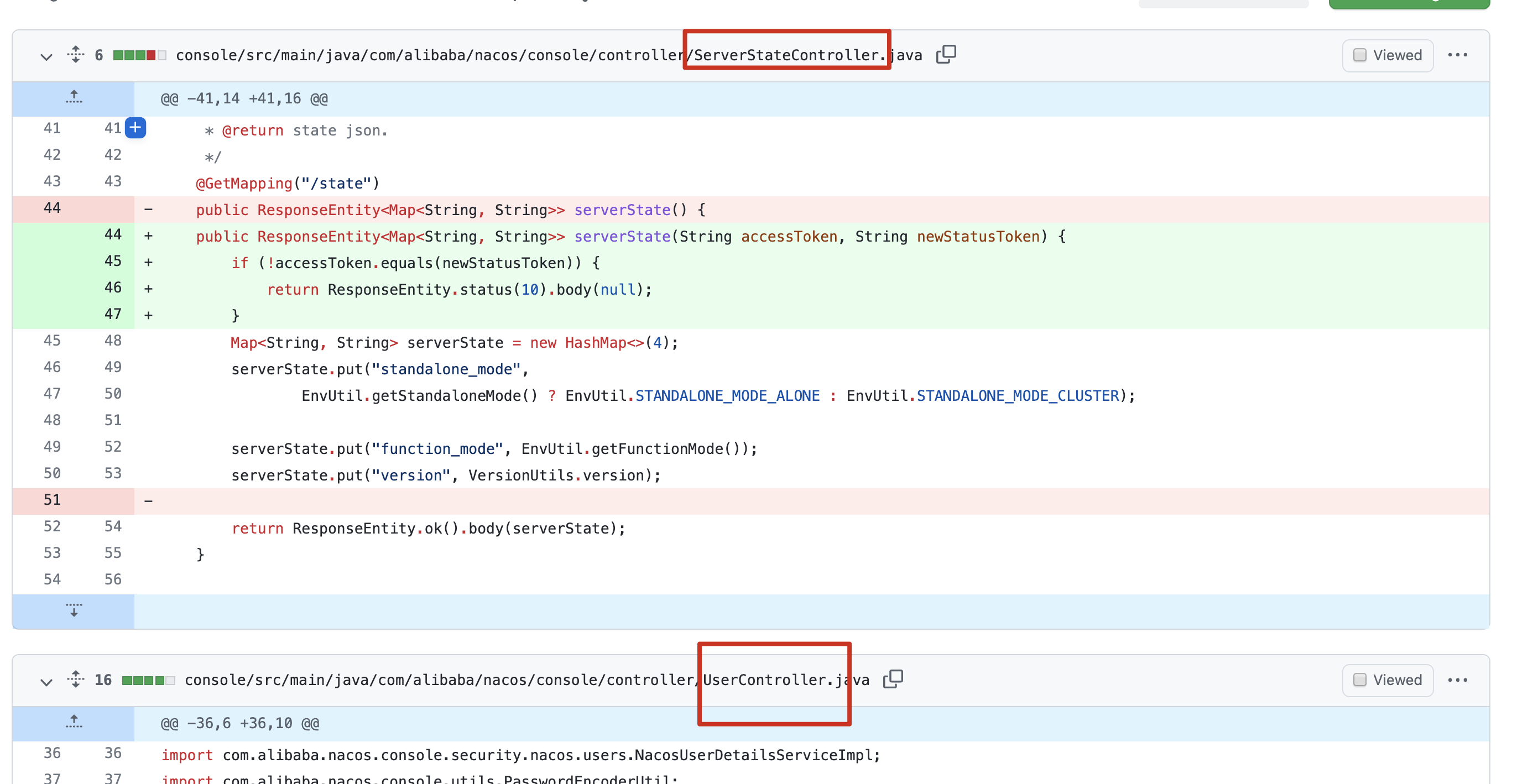Expand all context lines in ServerStateController diff
The image size is (1533, 784).
tap(75, 55)
